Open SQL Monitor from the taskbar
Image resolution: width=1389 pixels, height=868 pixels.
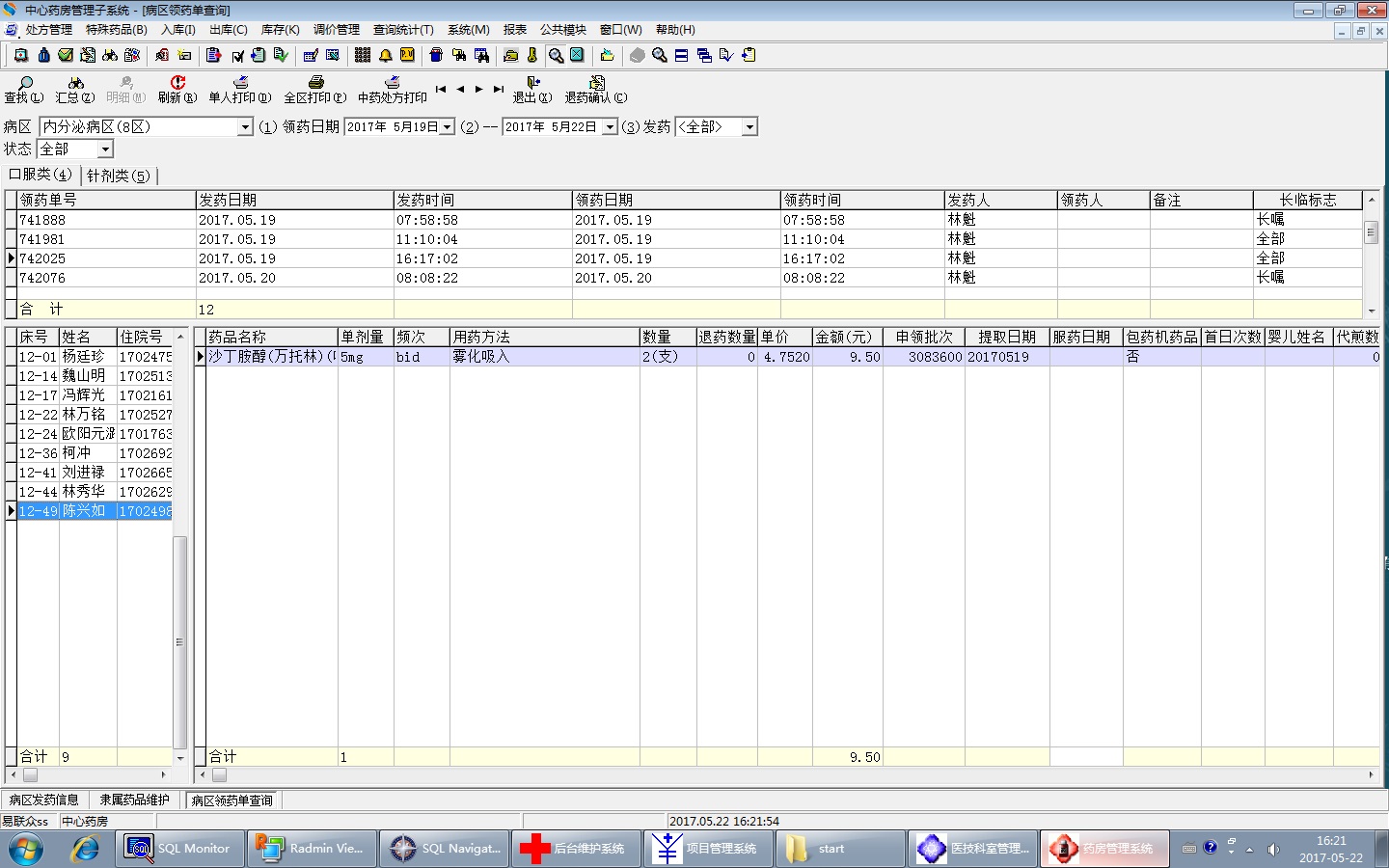179,849
